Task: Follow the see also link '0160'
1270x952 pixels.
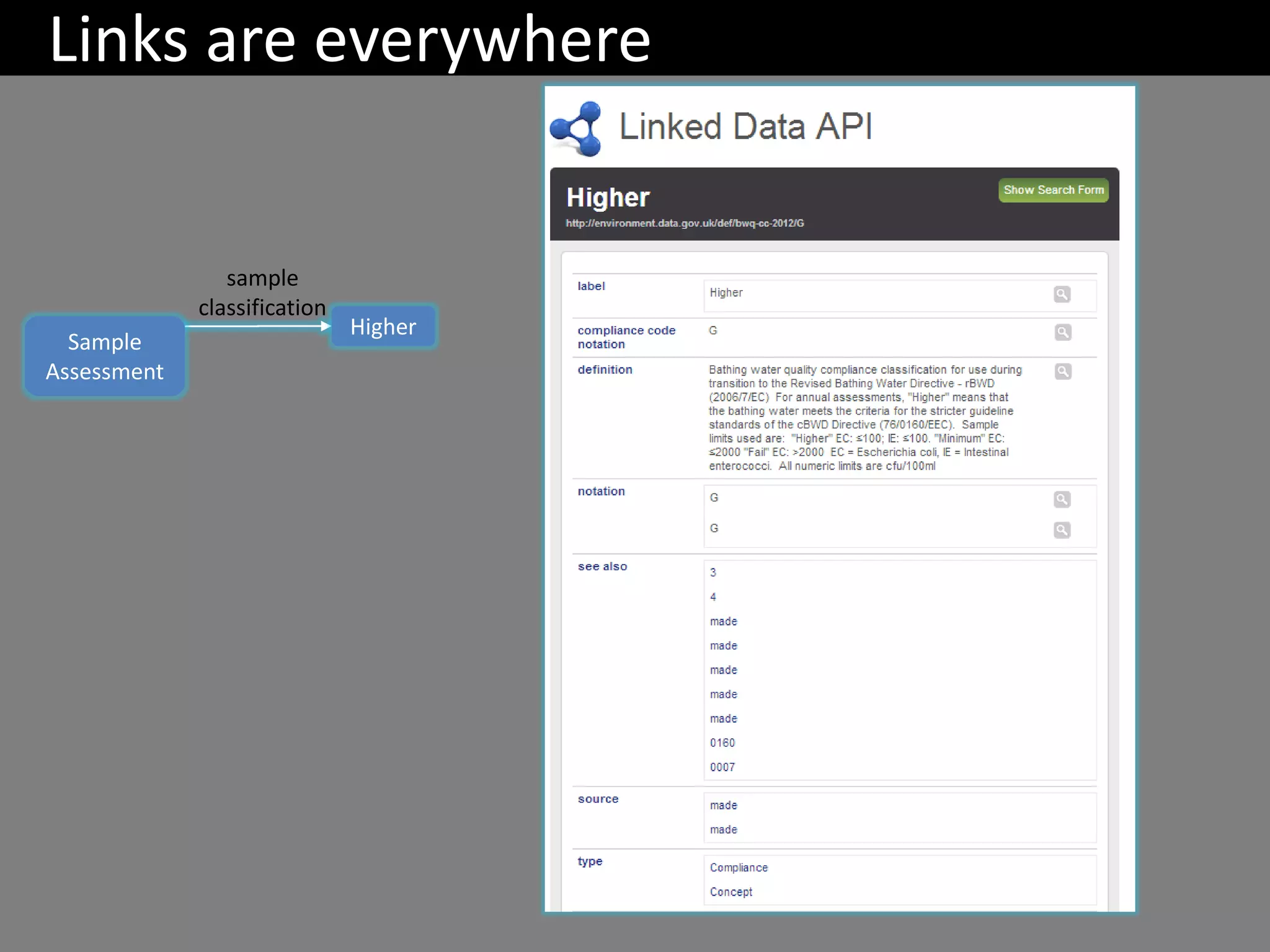Action: point(722,743)
